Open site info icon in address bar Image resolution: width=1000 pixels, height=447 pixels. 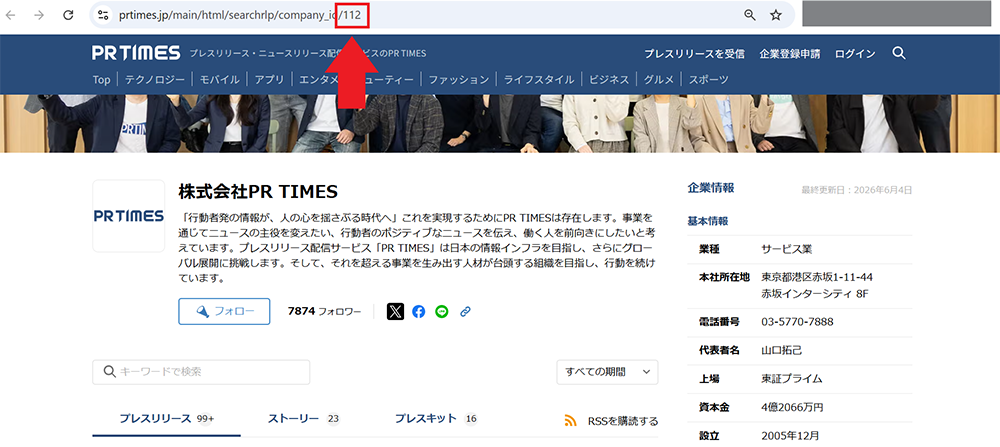point(103,15)
